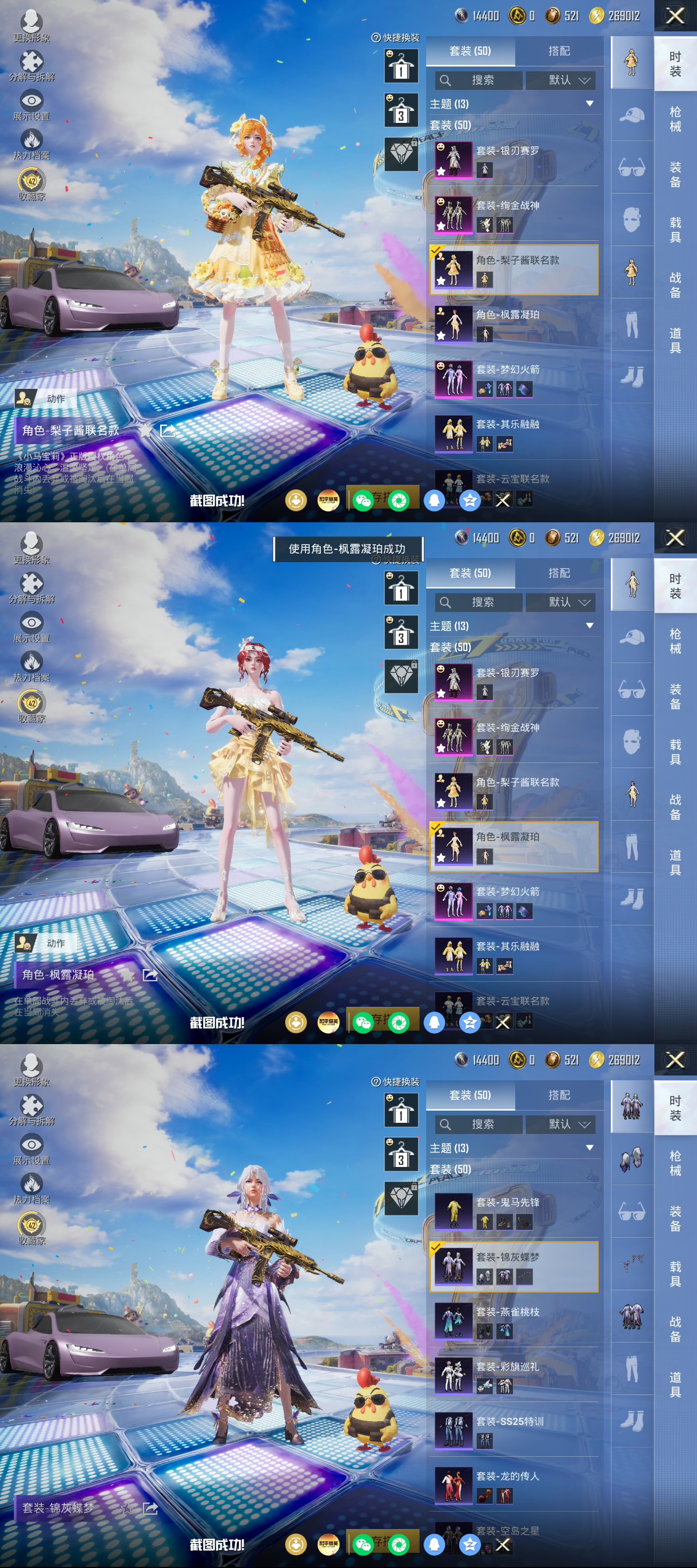
Task: Share via QQ in the 枫露凝珀 success view
Action: (434, 1023)
